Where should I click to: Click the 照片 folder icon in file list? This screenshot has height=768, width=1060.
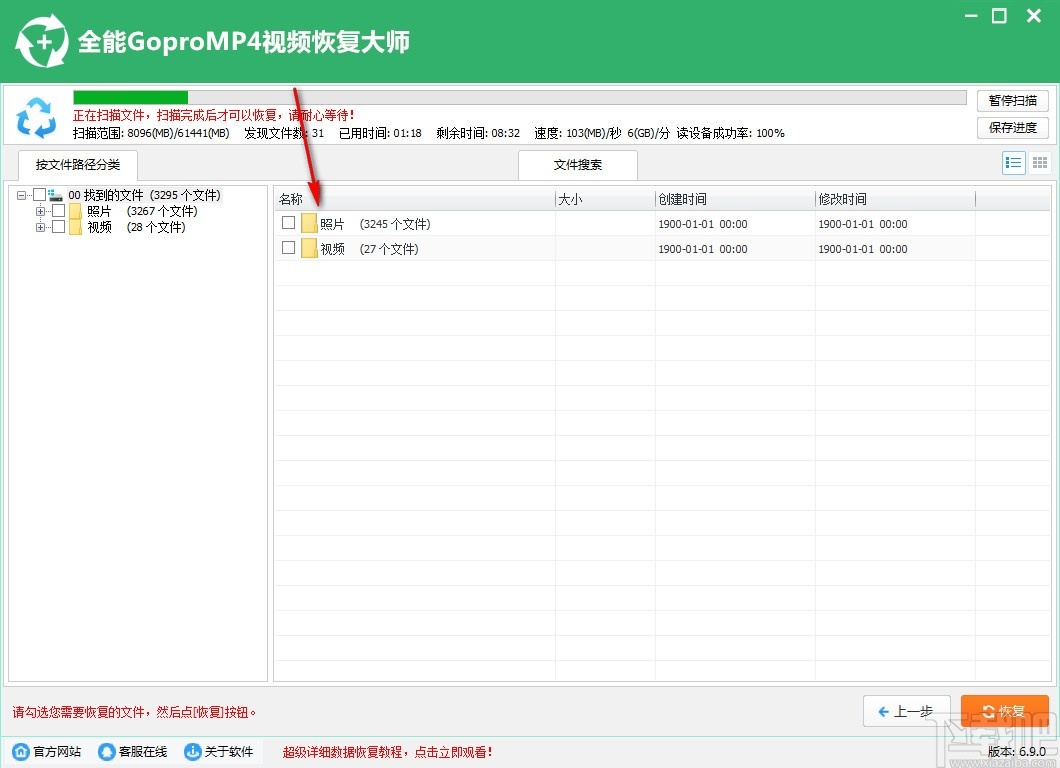tap(309, 223)
